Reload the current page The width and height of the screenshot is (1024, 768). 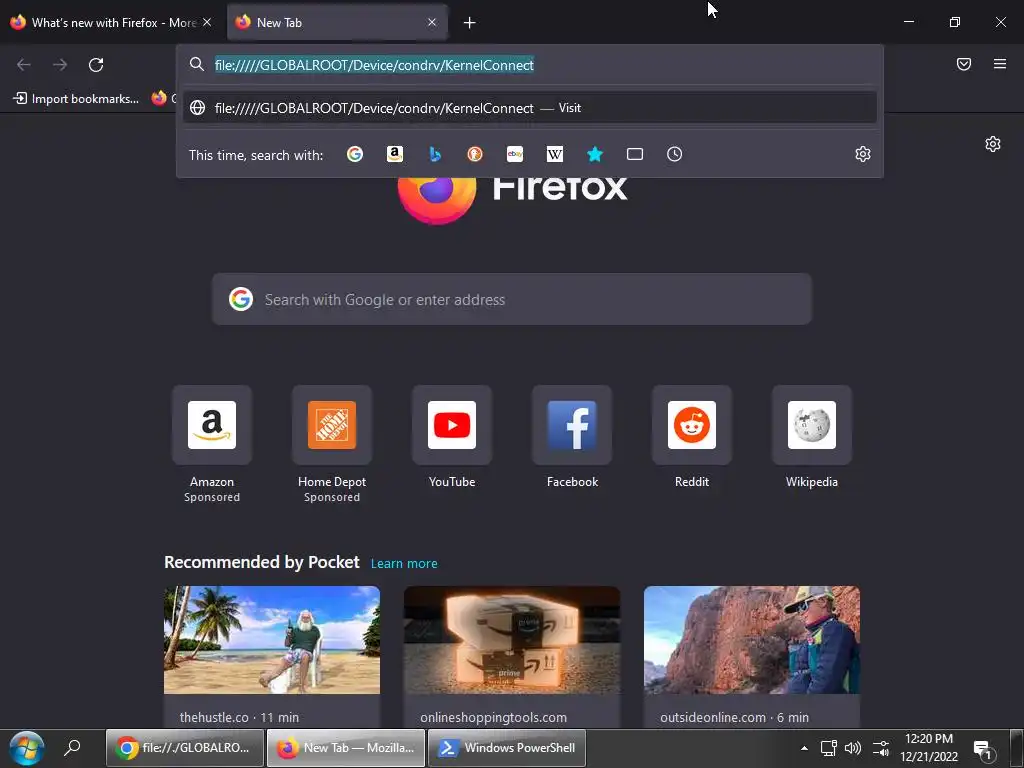96,65
